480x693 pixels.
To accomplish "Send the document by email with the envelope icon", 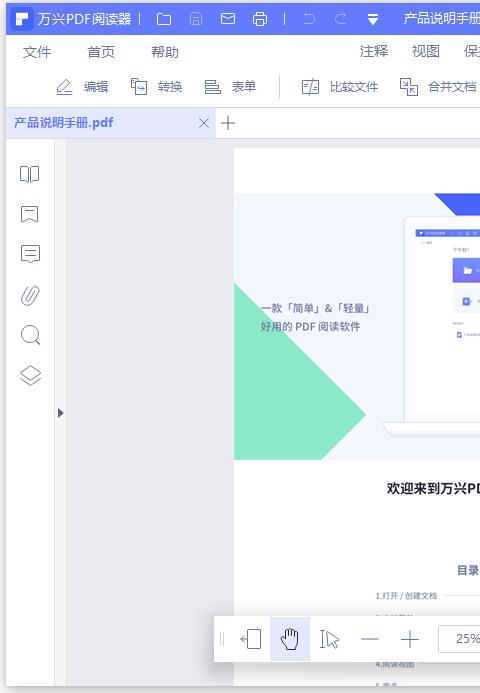I will (x=228, y=19).
